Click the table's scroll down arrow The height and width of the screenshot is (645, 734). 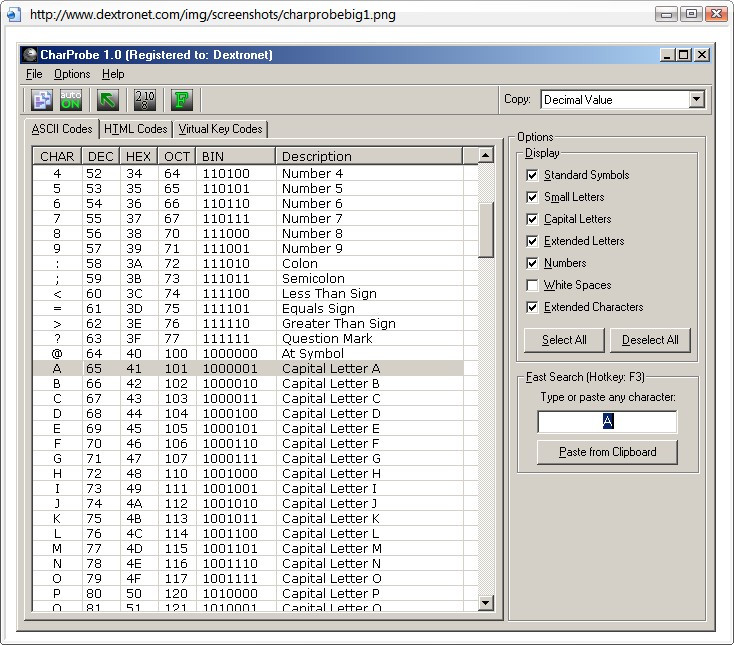pos(486,603)
